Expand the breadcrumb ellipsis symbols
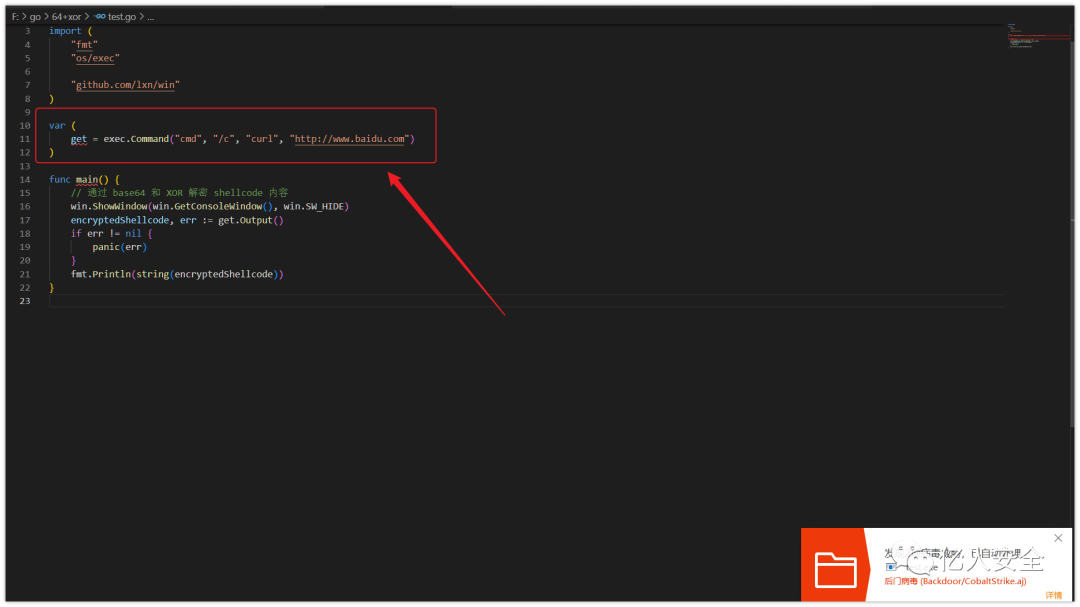Screen dimensions: 1080x607 click(x=151, y=17)
